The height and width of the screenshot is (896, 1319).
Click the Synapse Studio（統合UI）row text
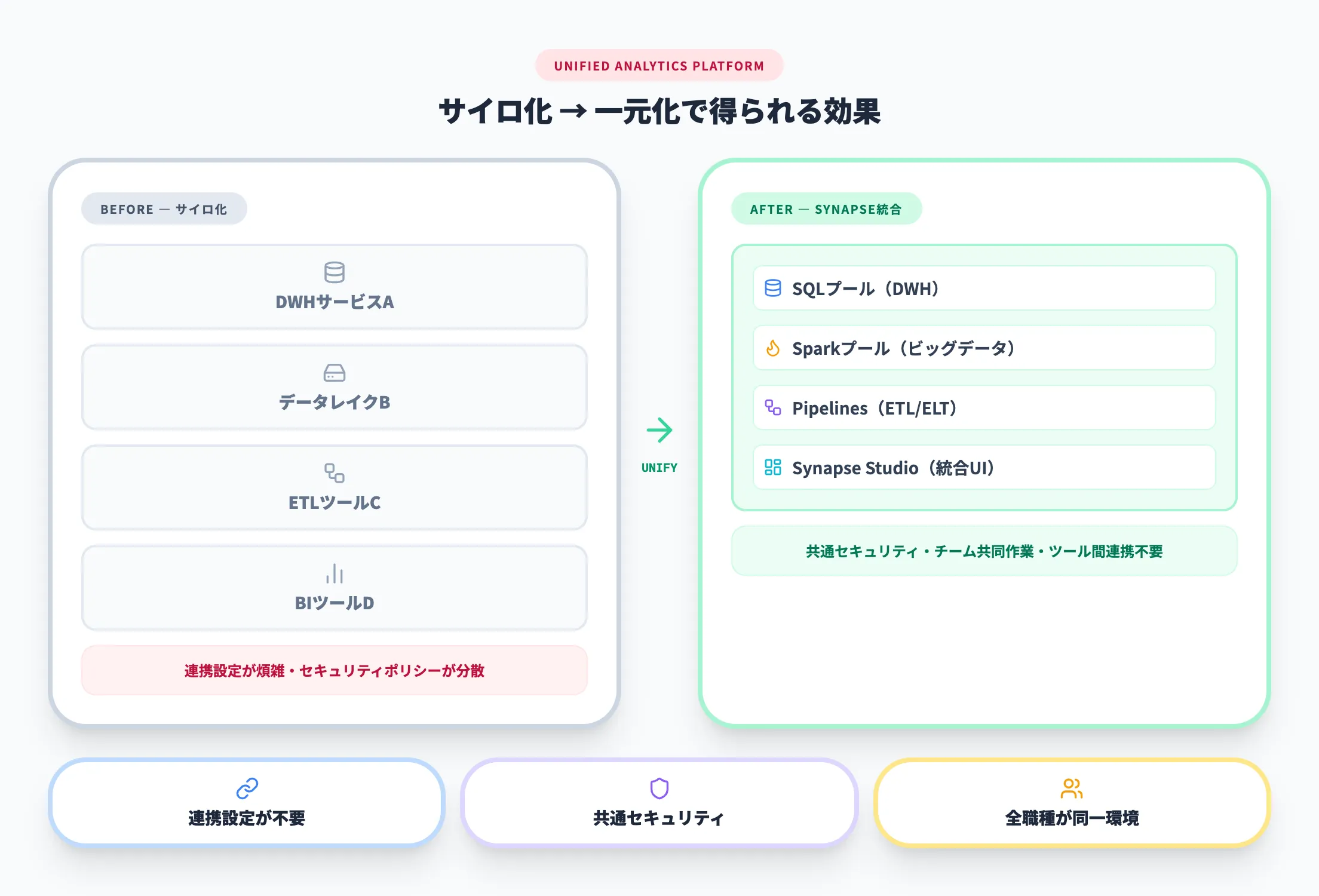pos(894,468)
